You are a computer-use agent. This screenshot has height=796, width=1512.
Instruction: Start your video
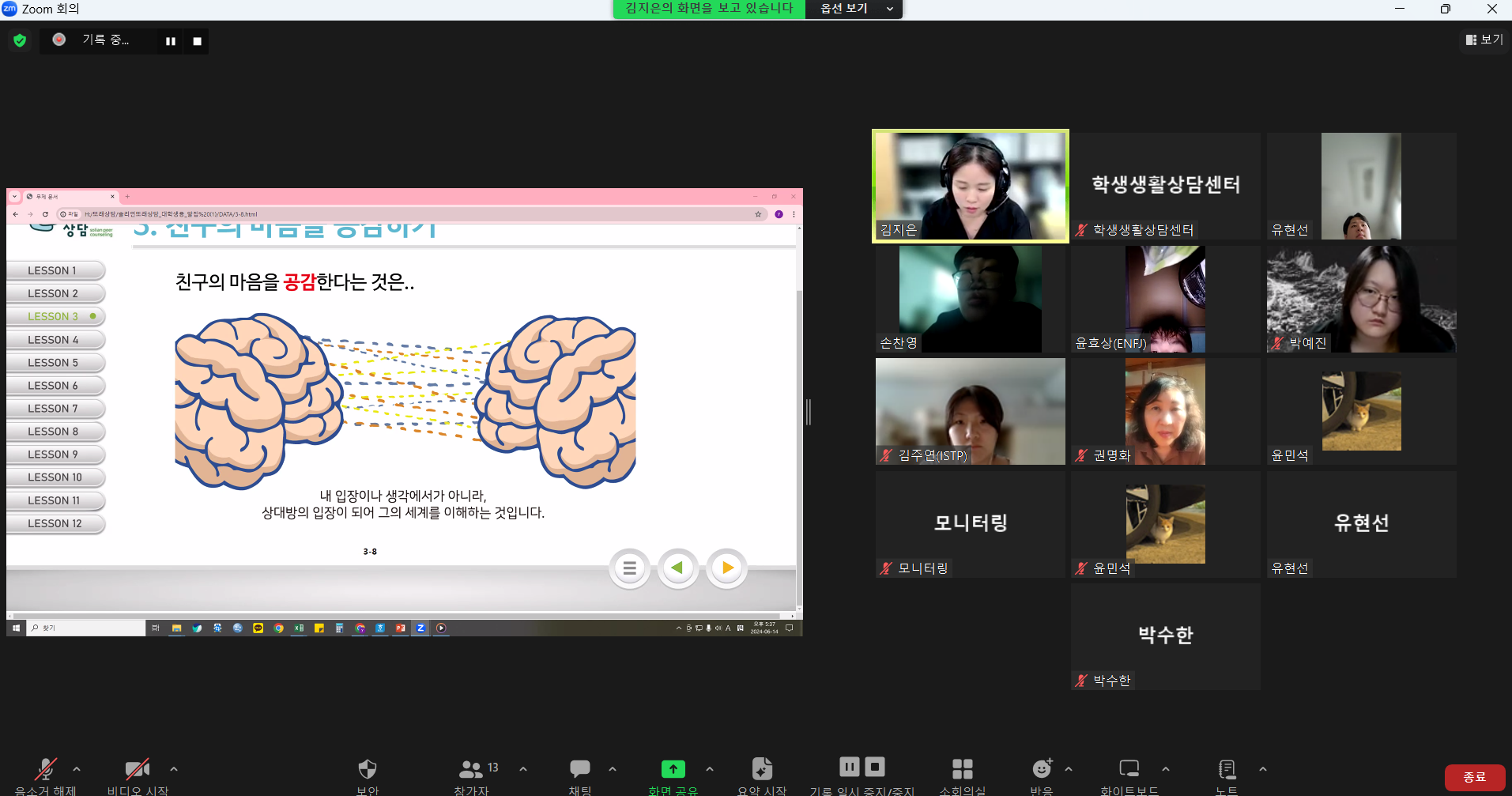pyautogui.click(x=138, y=768)
